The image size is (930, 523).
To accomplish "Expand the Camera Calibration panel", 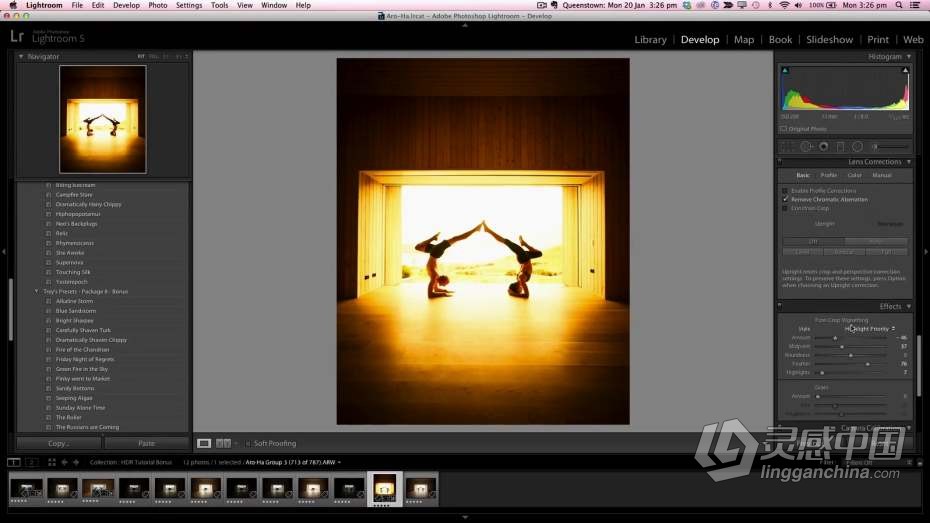I will click(909, 428).
